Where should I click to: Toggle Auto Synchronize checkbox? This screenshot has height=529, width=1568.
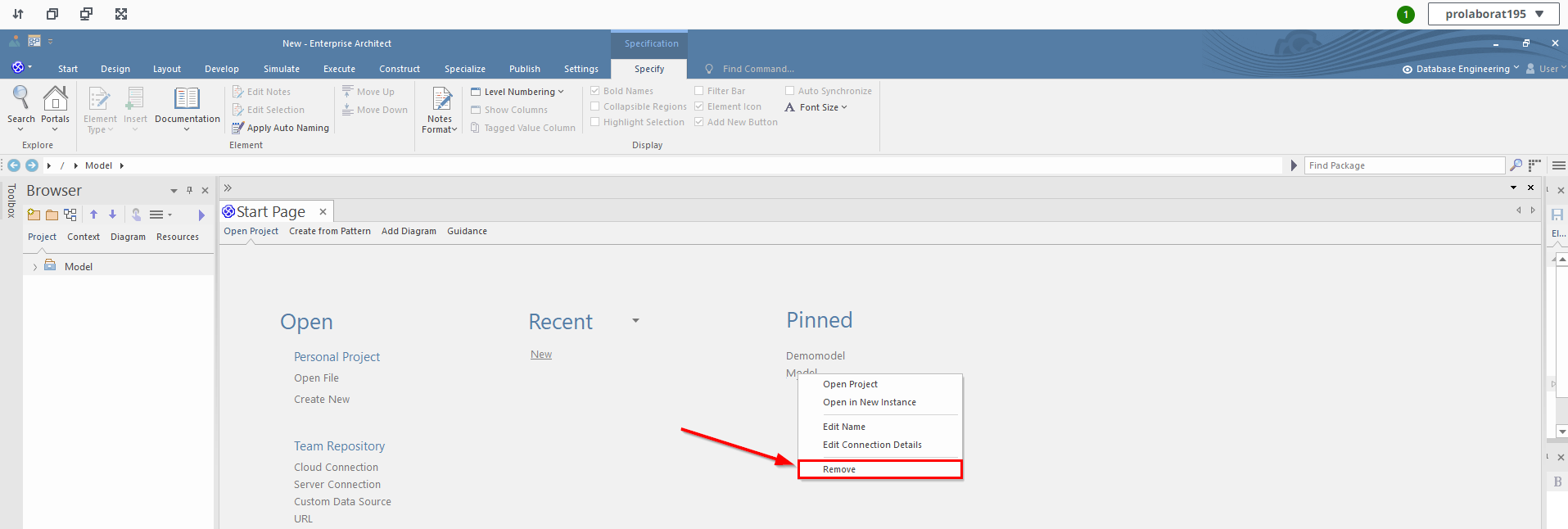tap(790, 91)
